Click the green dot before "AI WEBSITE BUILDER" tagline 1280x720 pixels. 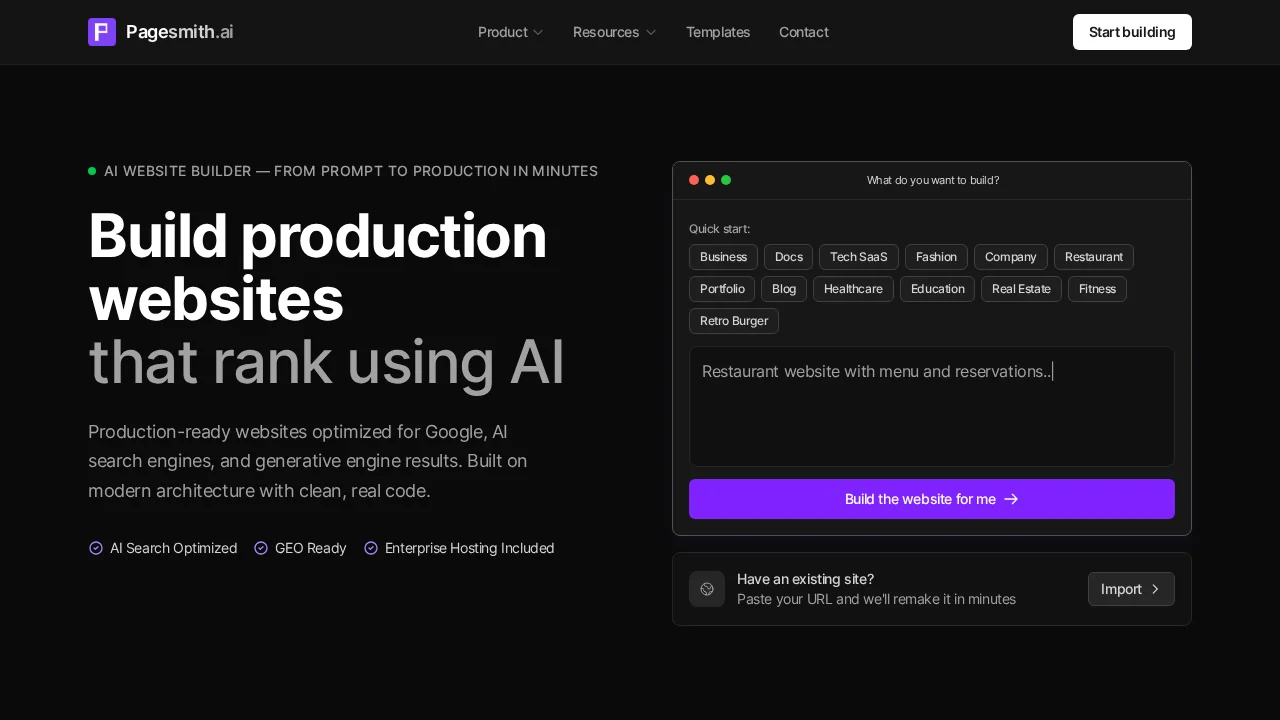(92, 170)
